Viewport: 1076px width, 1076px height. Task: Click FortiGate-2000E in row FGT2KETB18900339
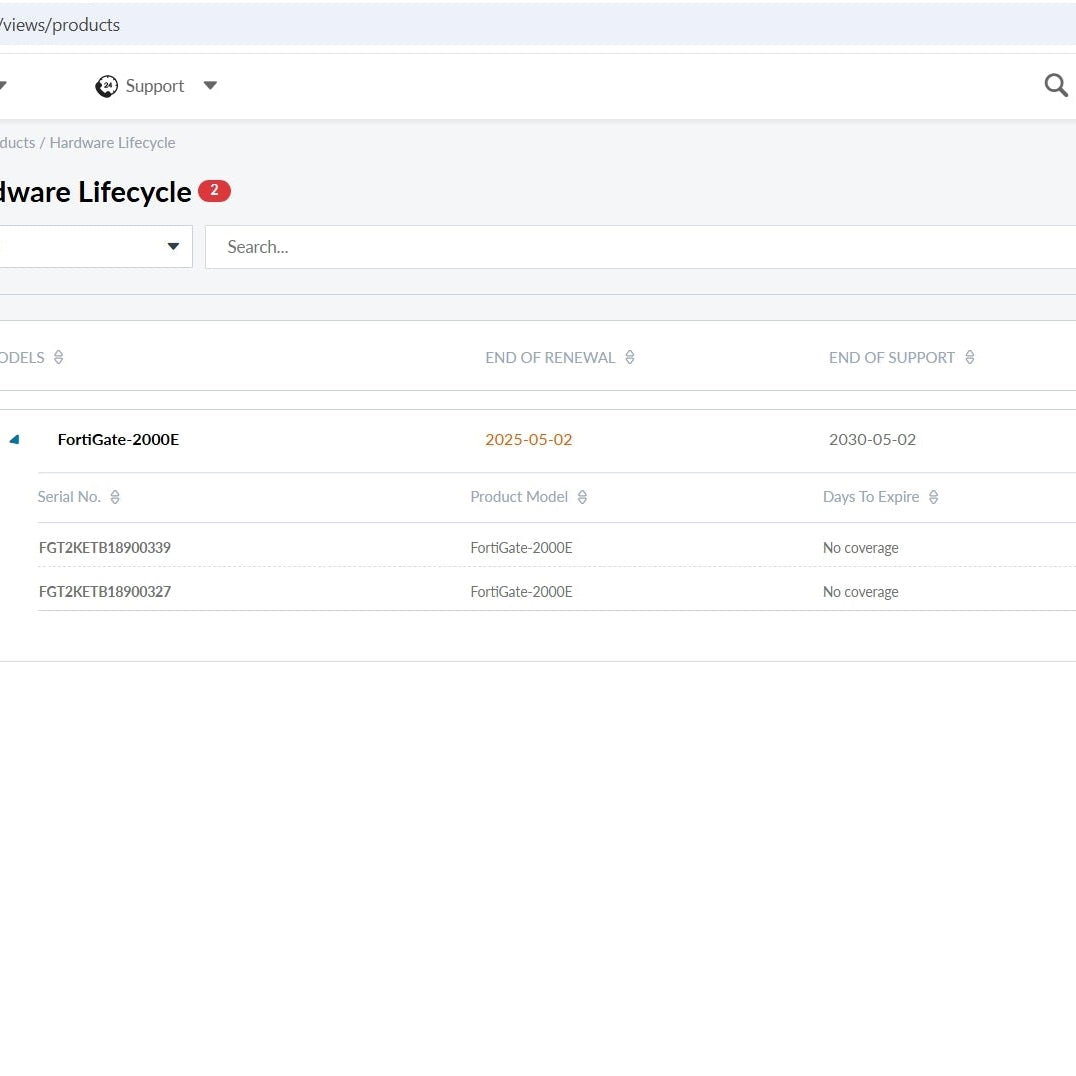coord(522,548)
